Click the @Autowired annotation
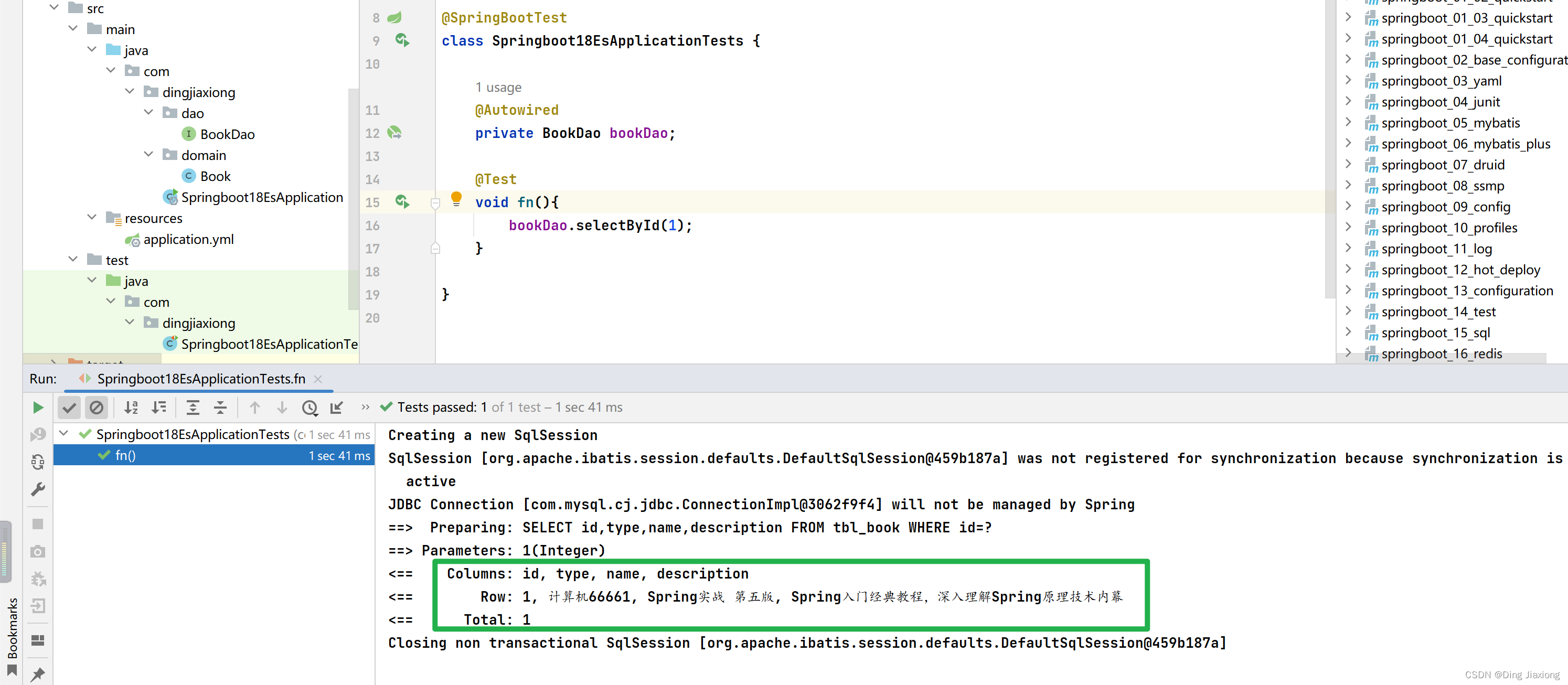 516,110
